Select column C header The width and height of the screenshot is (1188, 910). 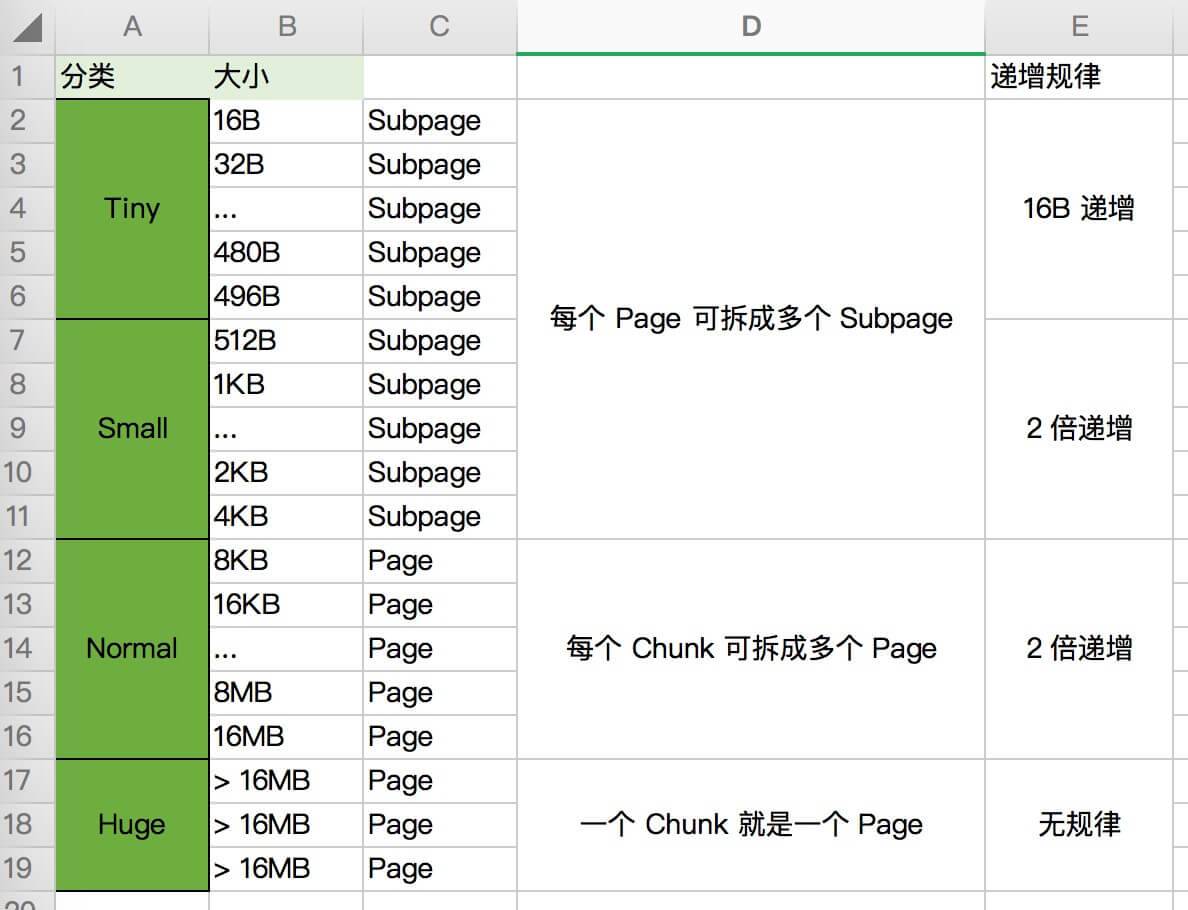pyautogui.click(x=439, y=27)
